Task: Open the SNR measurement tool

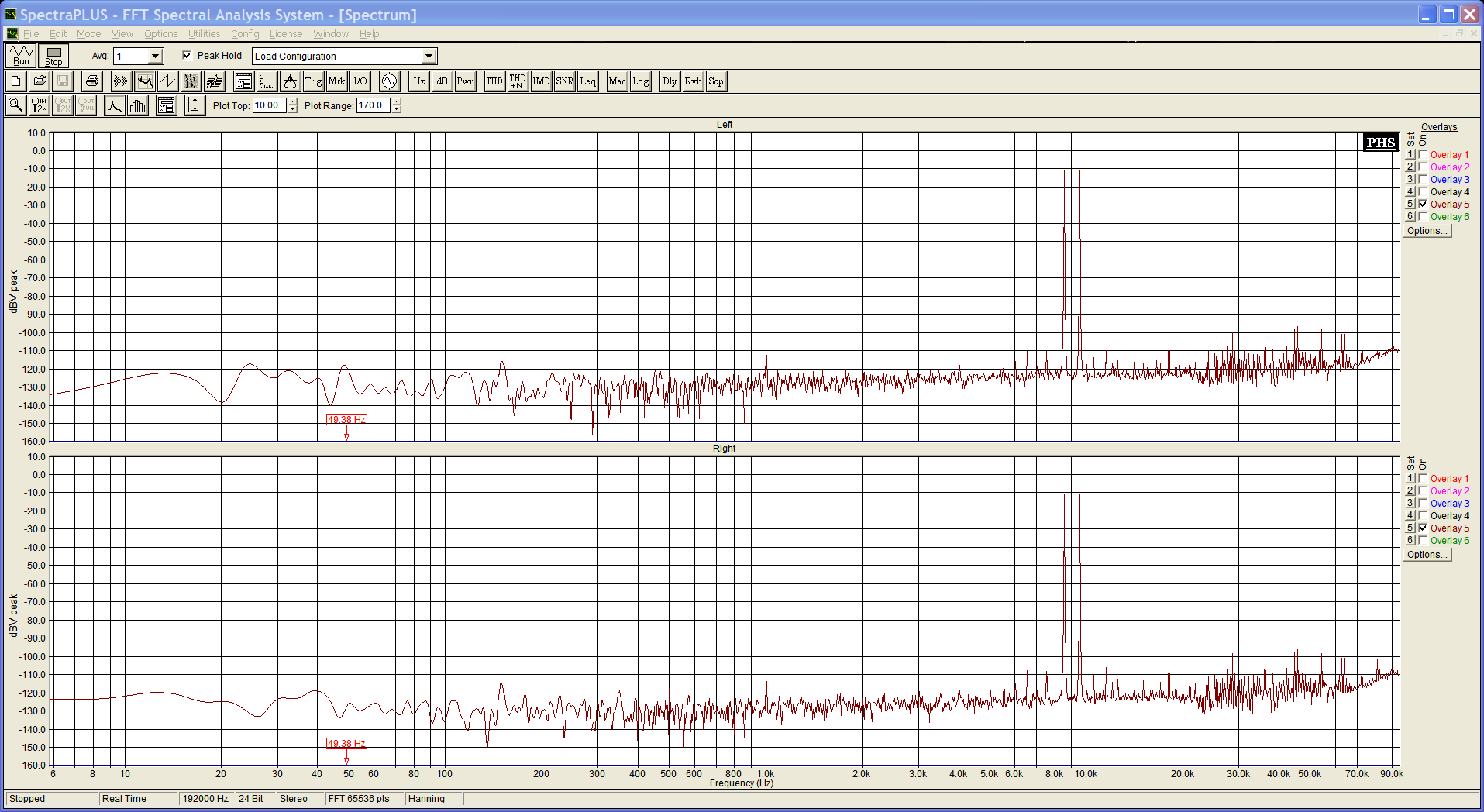Action: point(564,81)
